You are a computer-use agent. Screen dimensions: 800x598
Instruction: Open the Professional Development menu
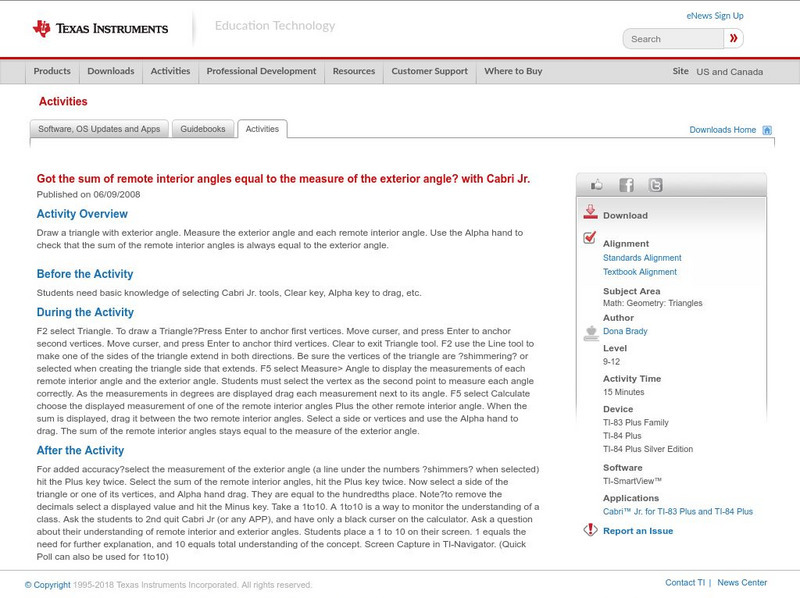[261, 71]
